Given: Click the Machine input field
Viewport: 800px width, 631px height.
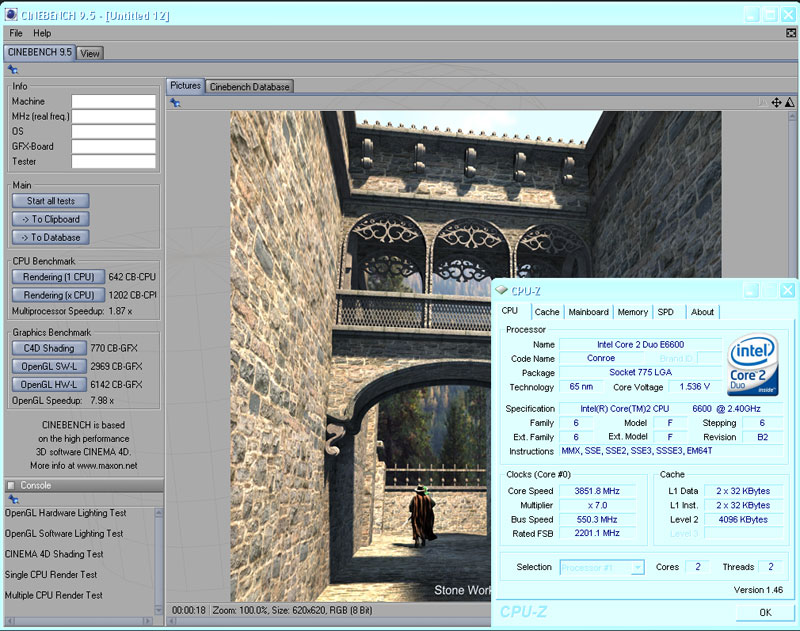Looking at the screenshot, I should point(113,101).
